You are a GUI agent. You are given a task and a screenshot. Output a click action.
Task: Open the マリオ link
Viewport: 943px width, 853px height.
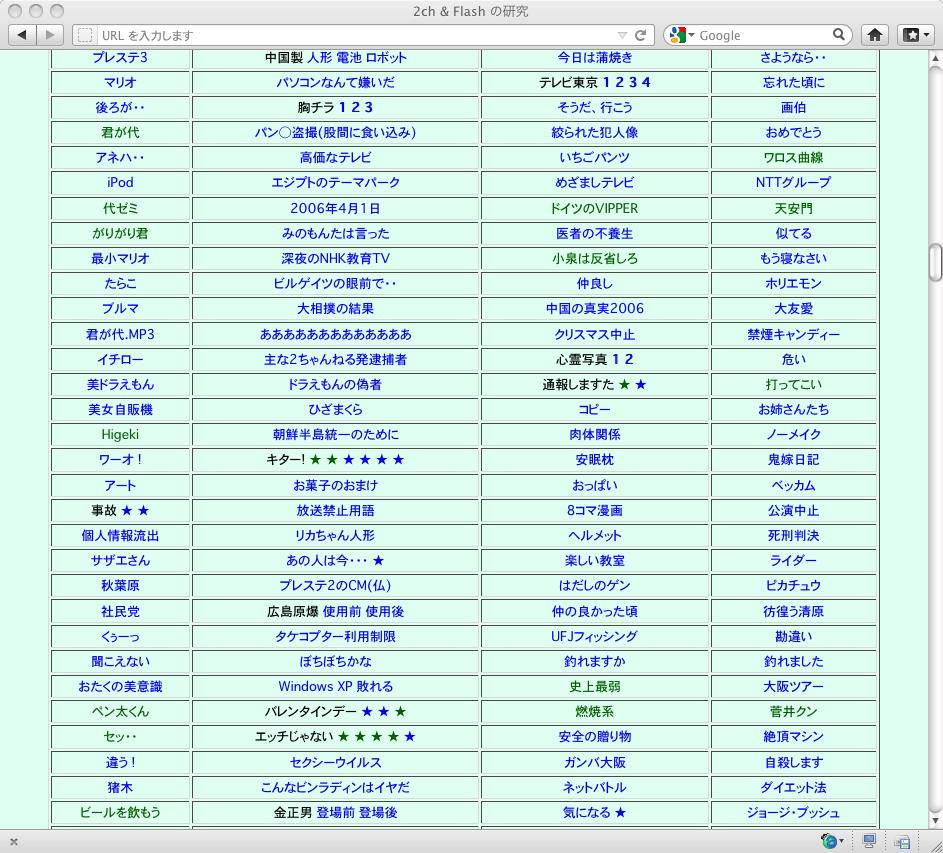120,82
